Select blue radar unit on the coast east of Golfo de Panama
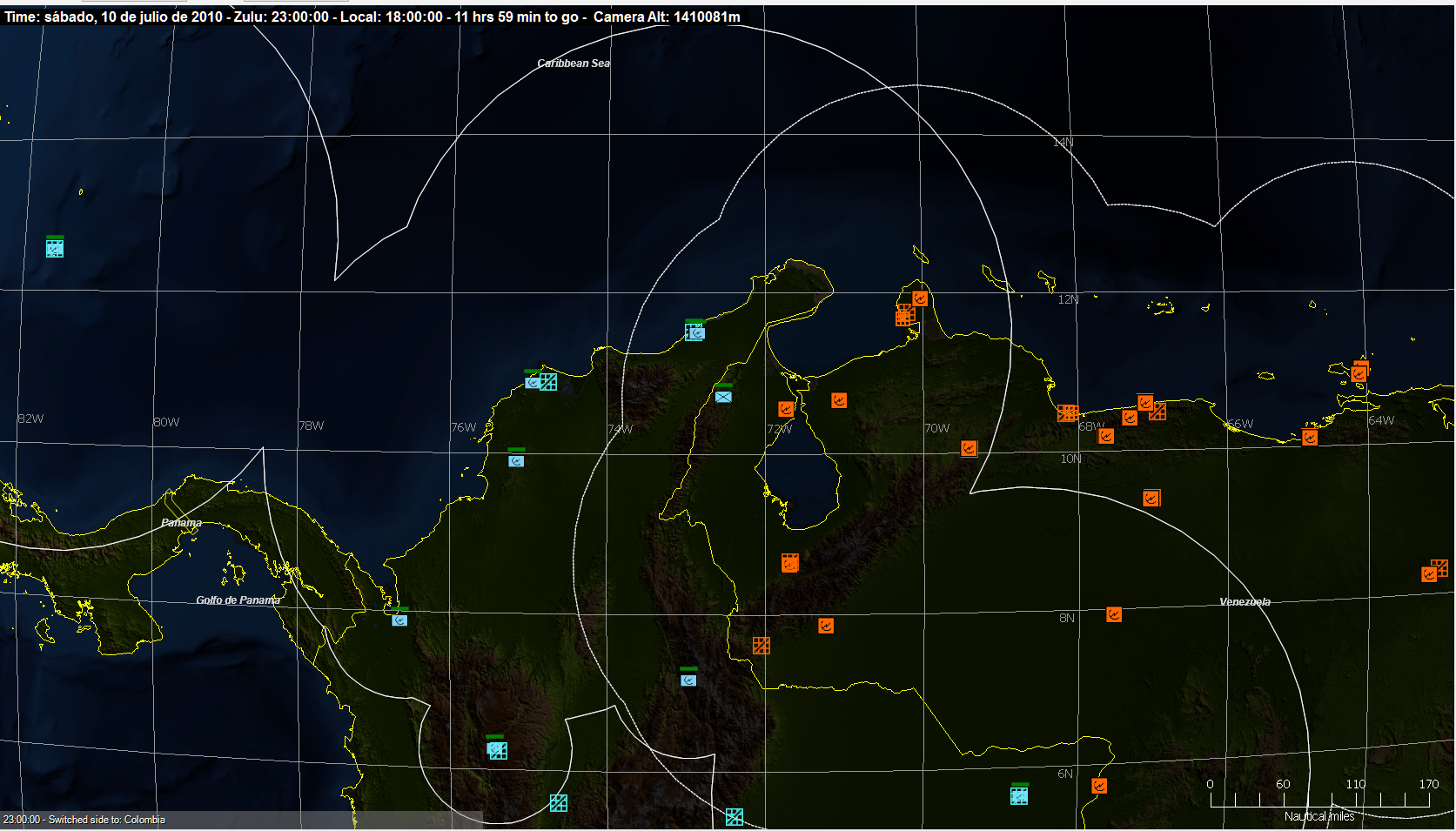This screenshot has width=1456, height=831. (399, 620)
